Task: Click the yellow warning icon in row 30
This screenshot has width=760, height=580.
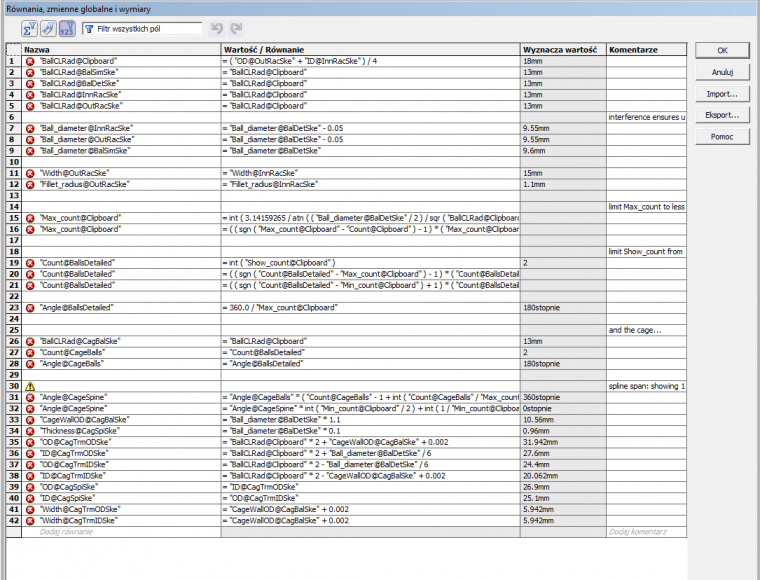Action: pos(30,387)
